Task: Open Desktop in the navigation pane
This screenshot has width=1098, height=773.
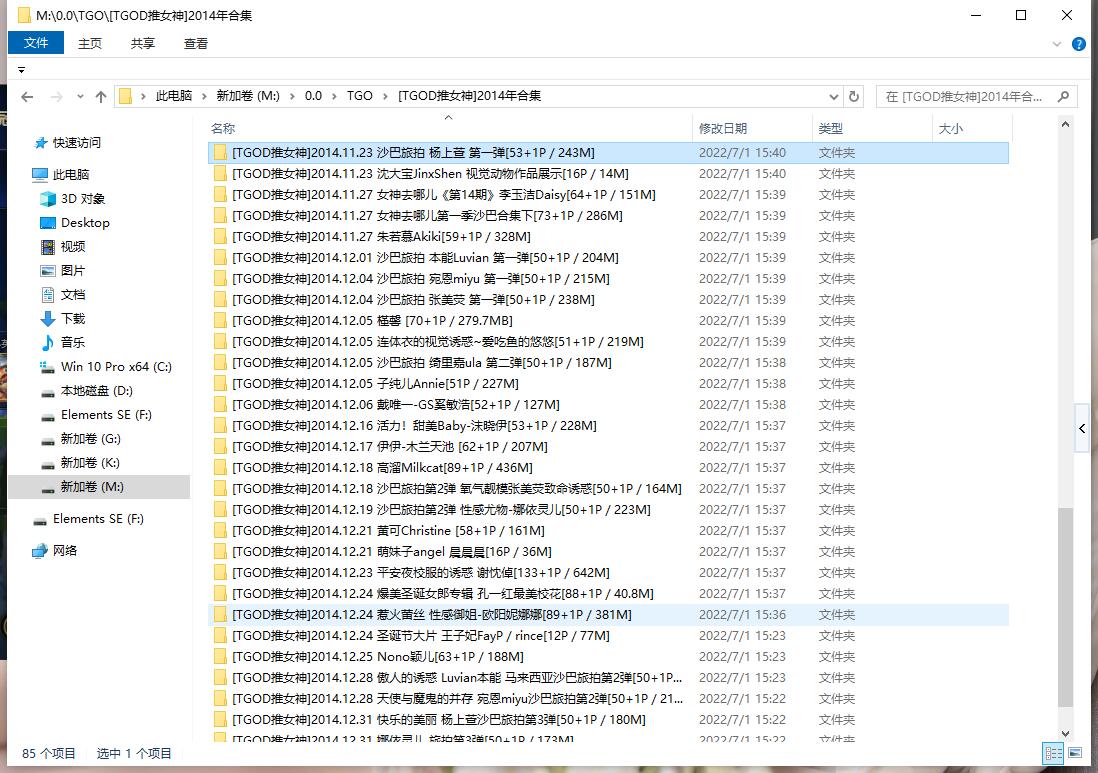Action: (85, 223)
